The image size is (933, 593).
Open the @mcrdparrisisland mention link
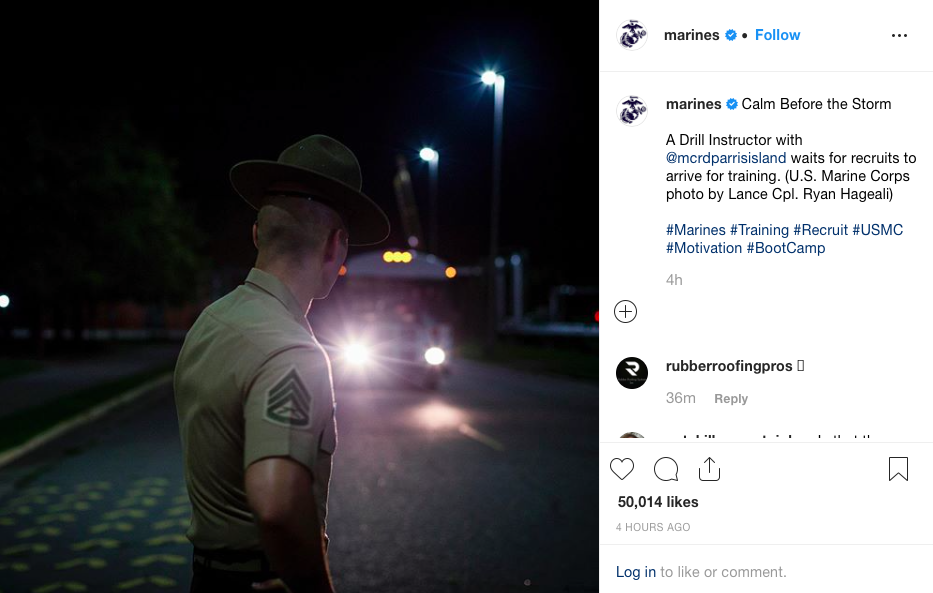coord(726,158)
